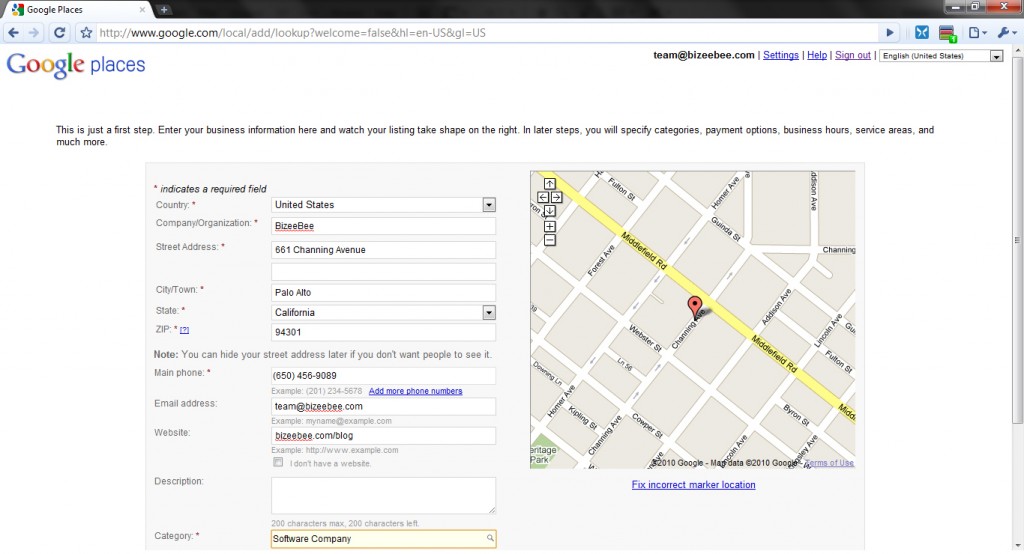The image size is (1024, 554).
Task: Pan the map right with the arrow
Action: click(x=556, y=197)
